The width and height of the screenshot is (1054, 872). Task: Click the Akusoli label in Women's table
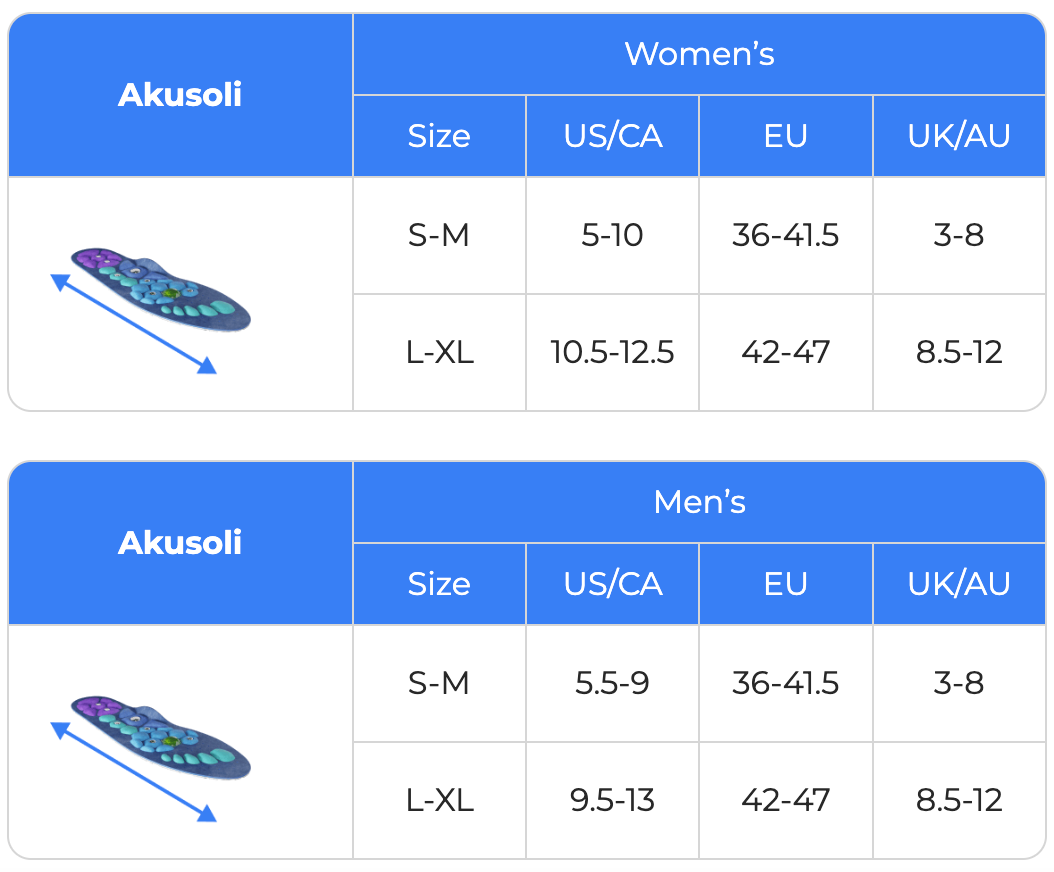[x=180, y=95]
